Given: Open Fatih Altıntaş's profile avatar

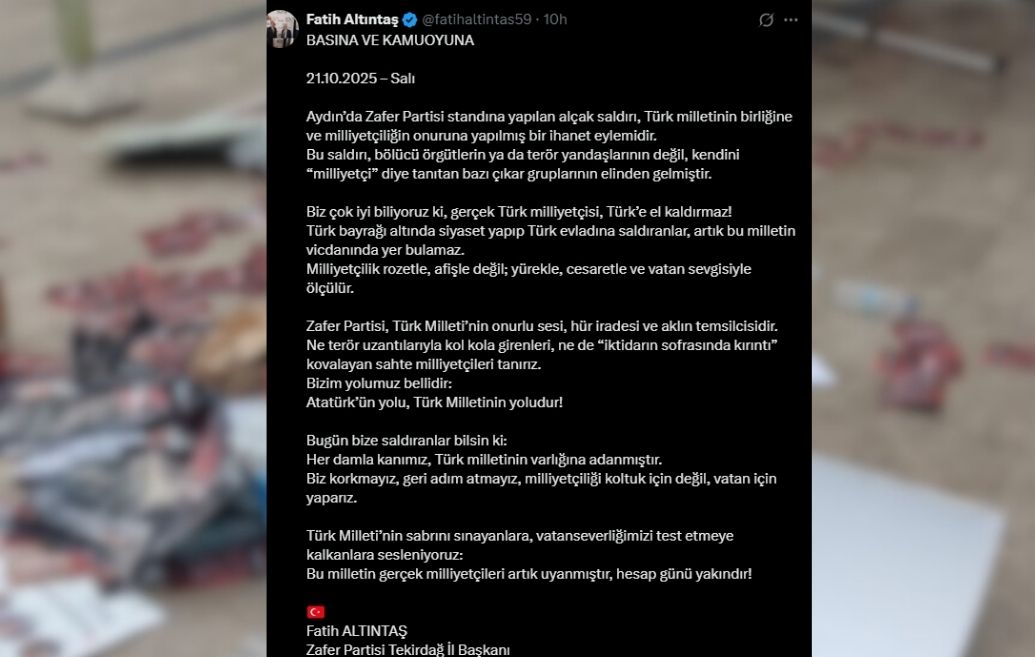Looking at the screenshot, I should coord(283,28).
